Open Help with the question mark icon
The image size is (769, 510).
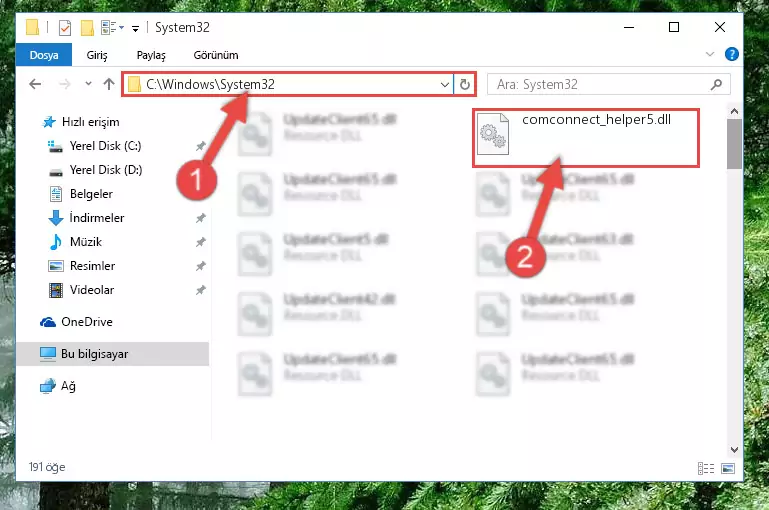pyautogui.click(x=732, y=54)
